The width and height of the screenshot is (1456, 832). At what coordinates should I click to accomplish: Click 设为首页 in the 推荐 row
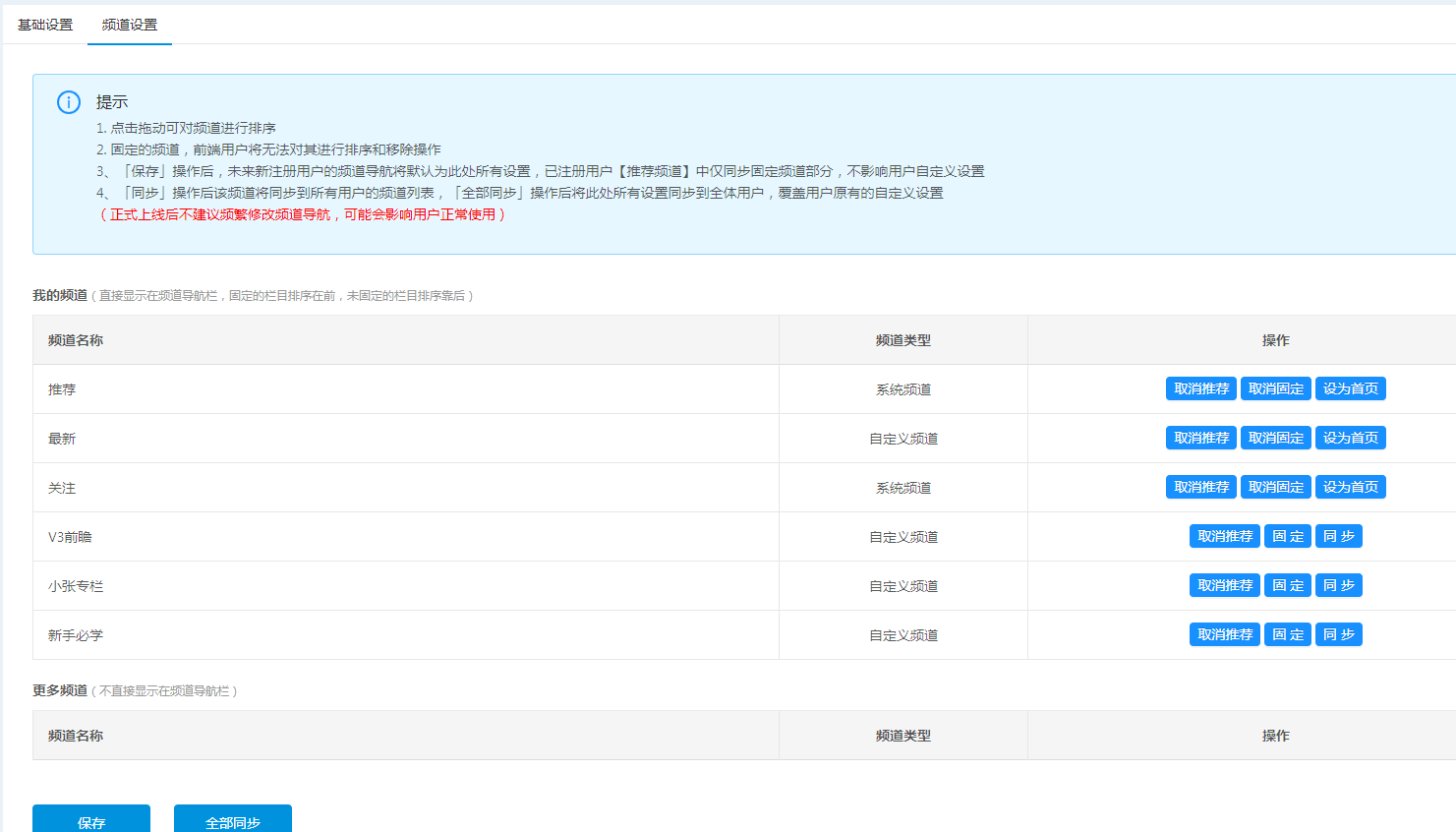coord(1351,388)
